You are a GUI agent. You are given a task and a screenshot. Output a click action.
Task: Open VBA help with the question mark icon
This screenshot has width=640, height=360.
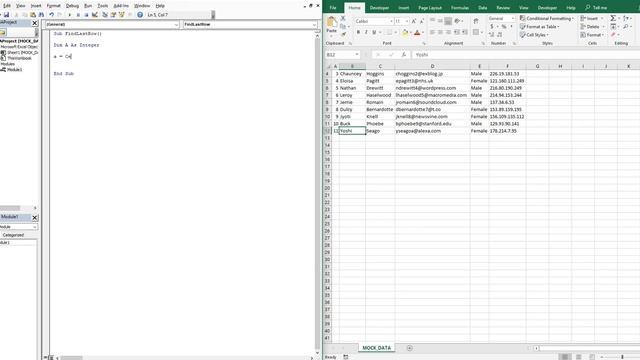pos(140,15)
